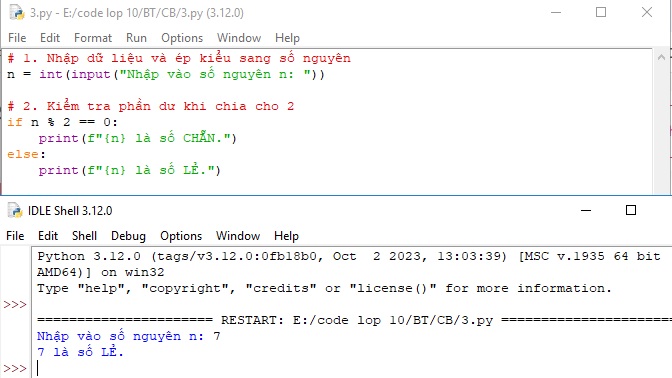Click the active shell prompt input line
This screenshot has height=378, width=672.
tap(351, 368)
